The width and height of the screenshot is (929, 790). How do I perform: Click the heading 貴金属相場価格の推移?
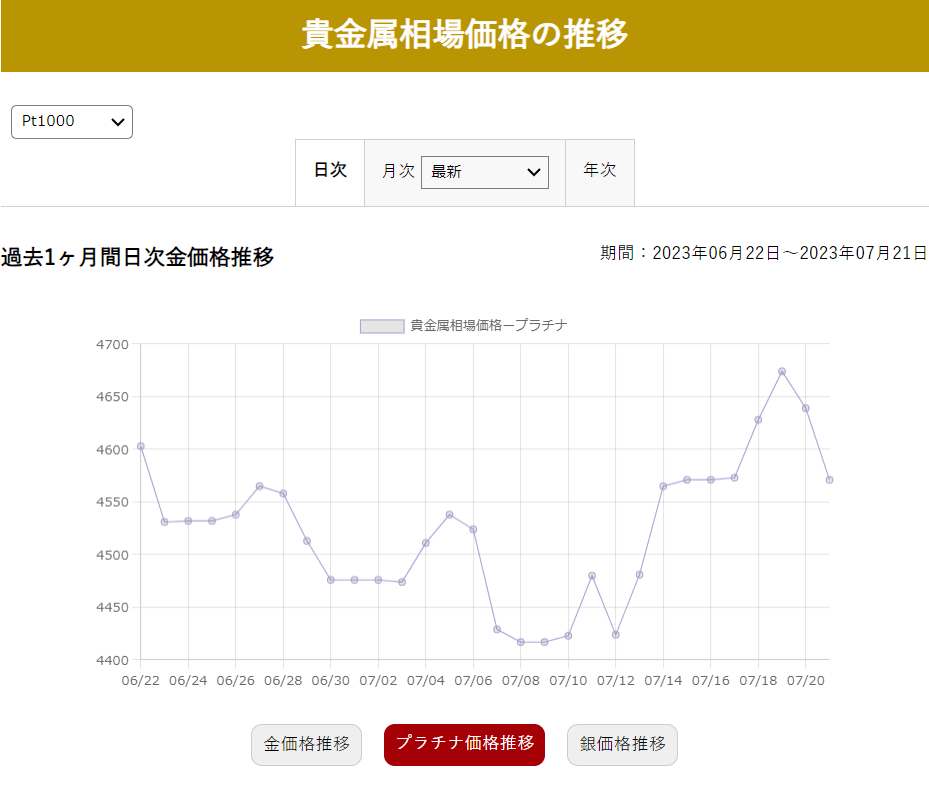[464, 34]
